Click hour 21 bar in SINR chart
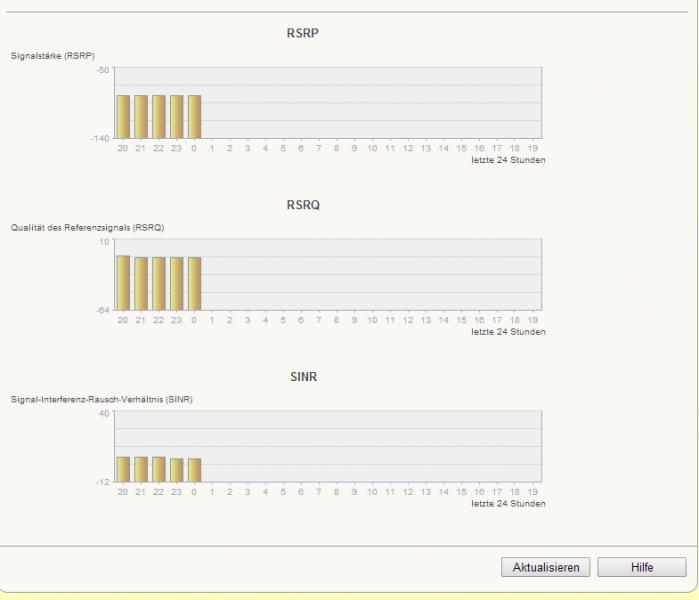This screenshot has height=600, width=699. (x=141, y=469)
